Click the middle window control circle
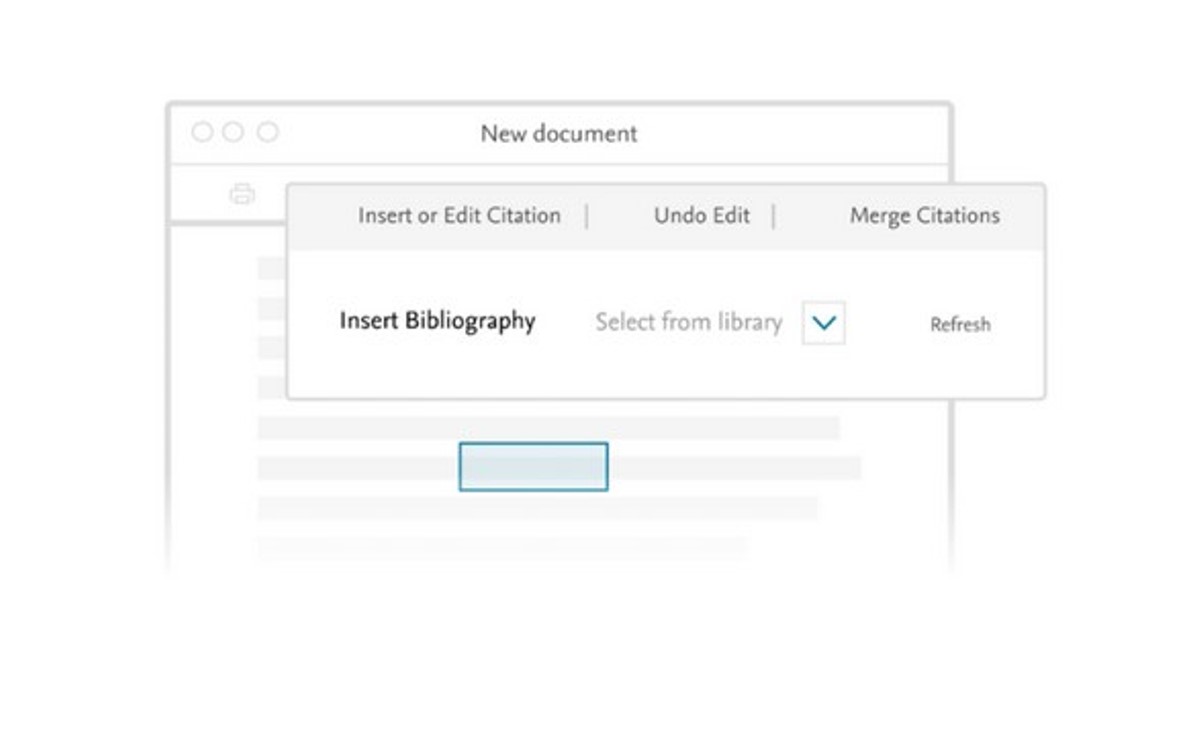1200x742 pixels. pos(234,132)
